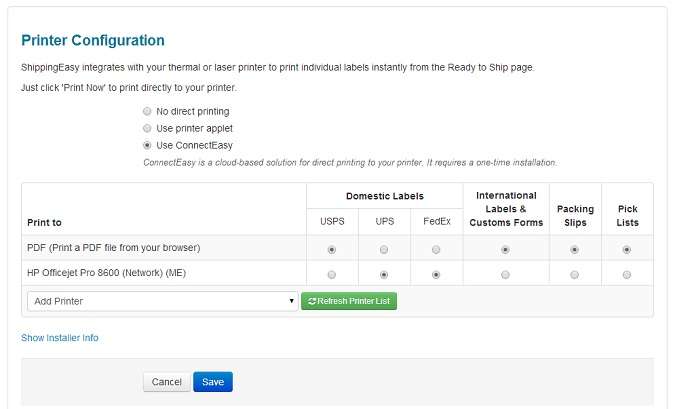
Task: Assign Packing Slips to HP Officejet printer
Action: (x=575, y=274)
